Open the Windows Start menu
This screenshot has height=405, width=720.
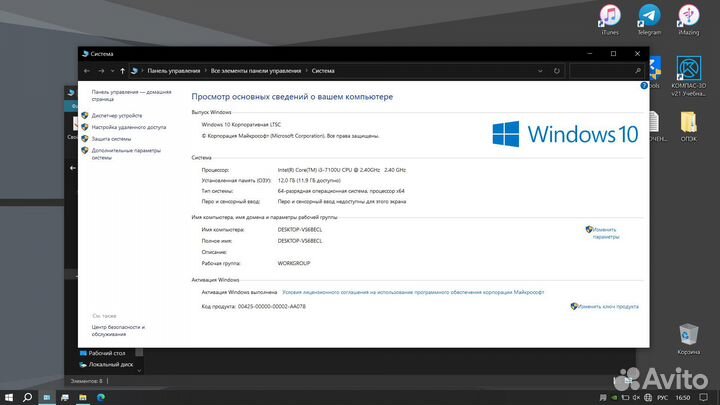9,397
